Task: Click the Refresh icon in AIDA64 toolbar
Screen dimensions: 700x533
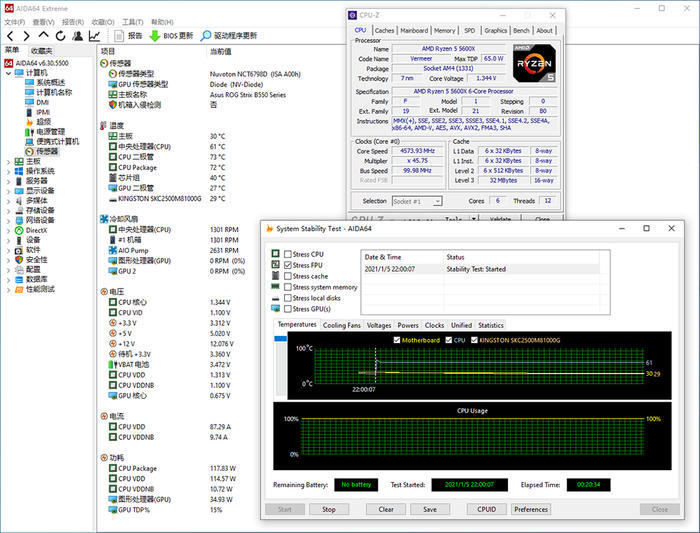Action: 60,36
